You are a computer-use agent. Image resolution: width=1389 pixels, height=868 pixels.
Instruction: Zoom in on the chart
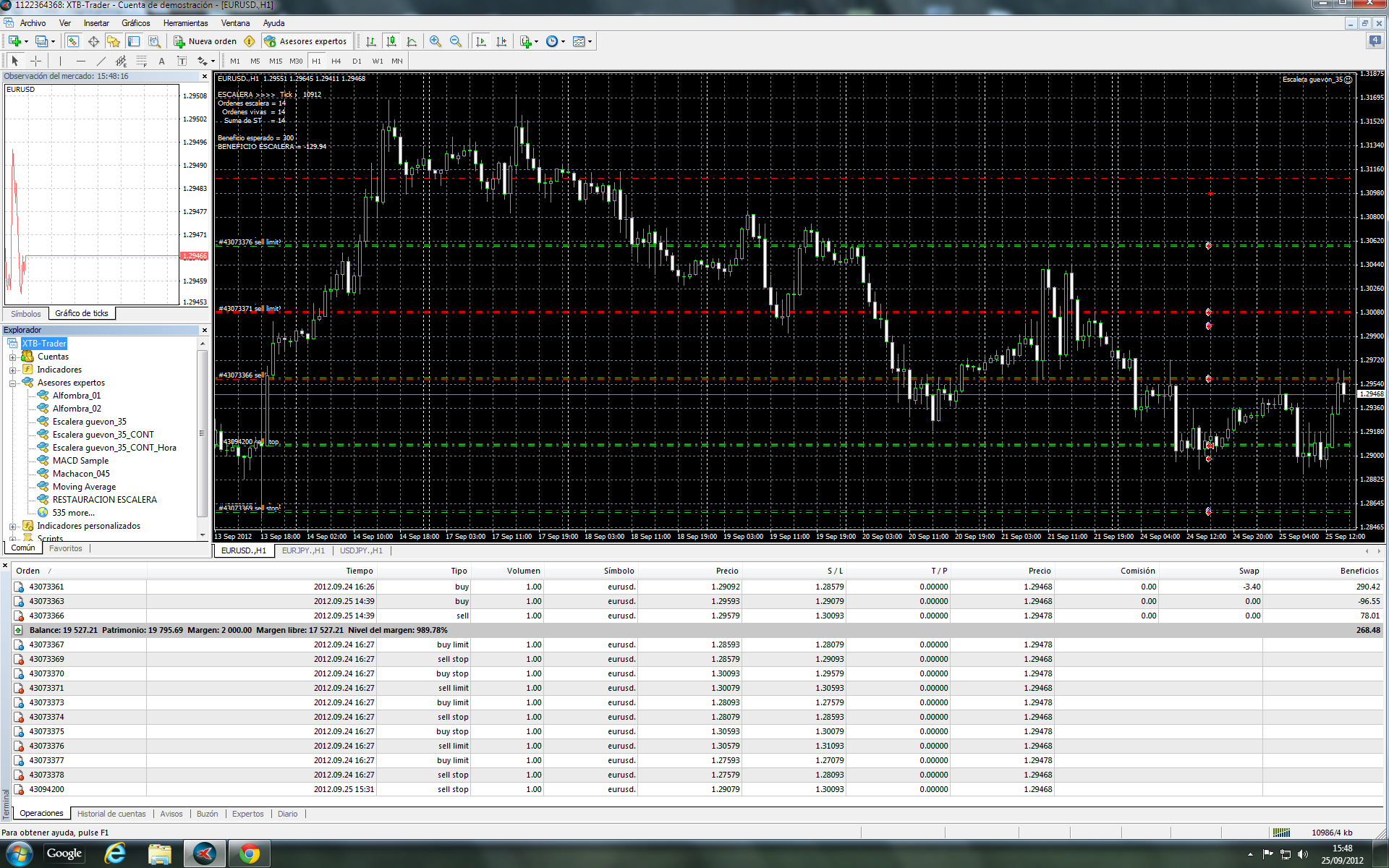[435, 41]
